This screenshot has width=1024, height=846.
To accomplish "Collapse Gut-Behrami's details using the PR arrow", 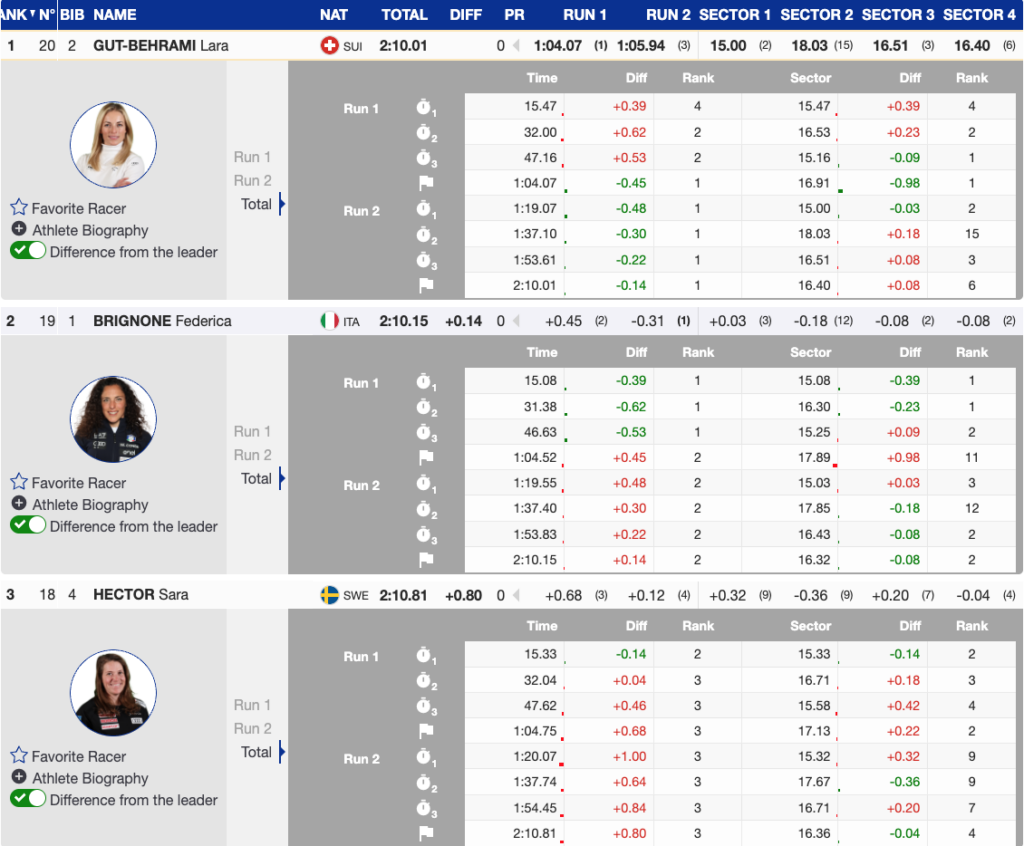I will pyautogui.click(x=516, y=46).
